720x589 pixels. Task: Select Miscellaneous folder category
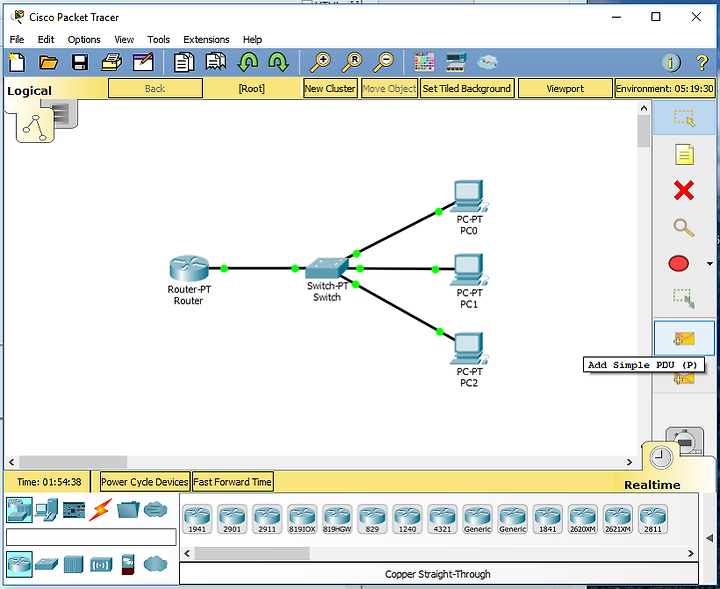(x=128, y=510)
